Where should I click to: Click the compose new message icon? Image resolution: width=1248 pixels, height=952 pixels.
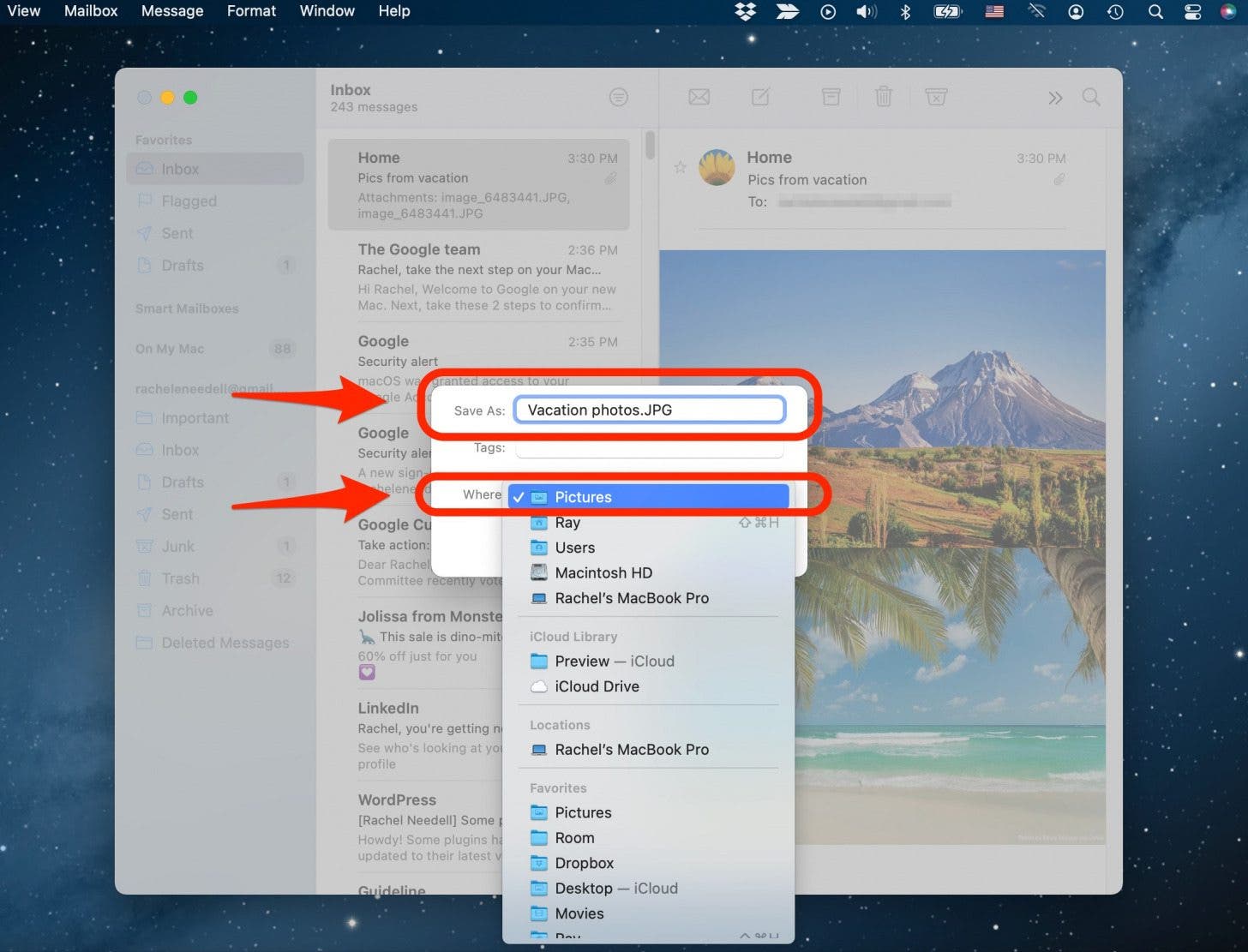[x=760, y=97]
